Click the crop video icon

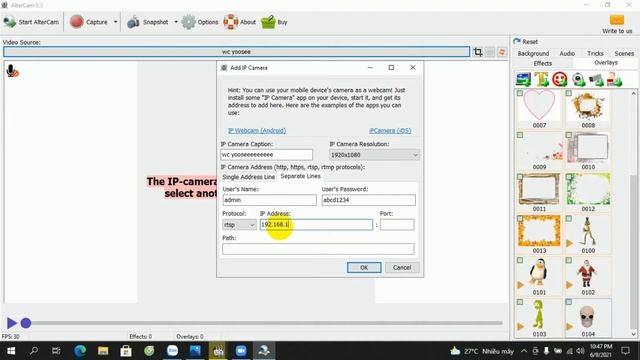(478, 52)
